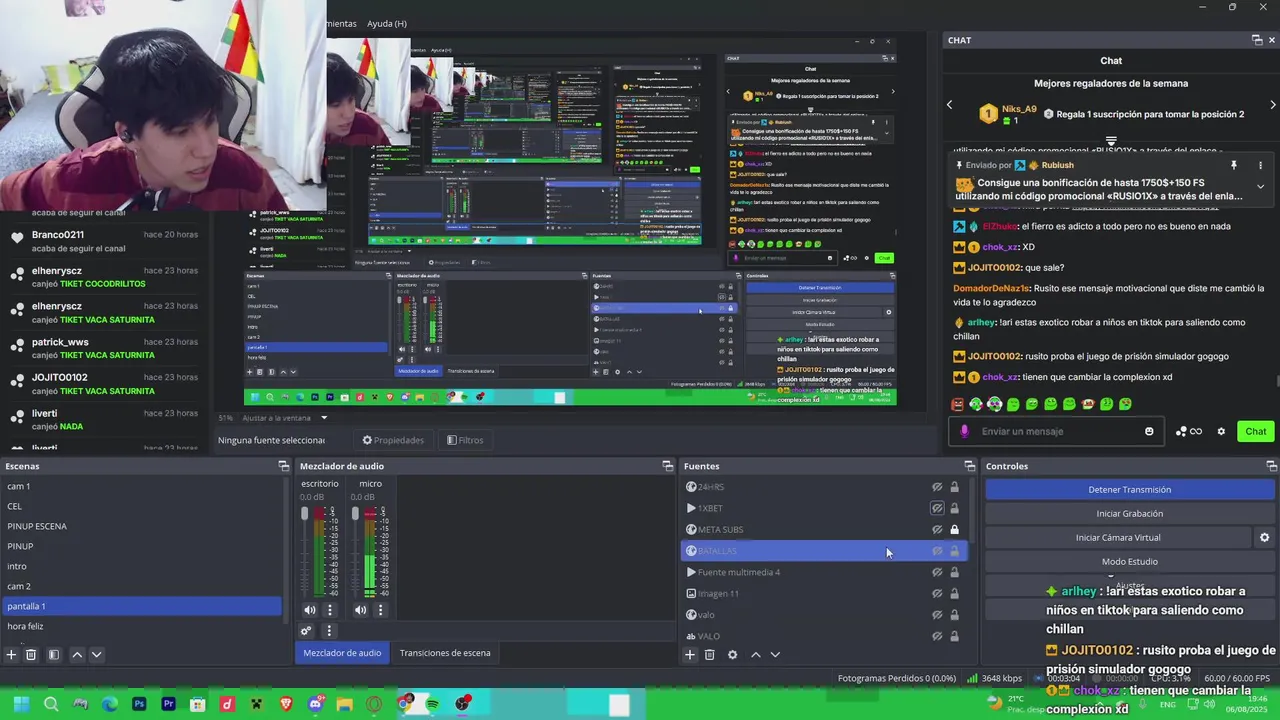Move selected source up in Fuentes

pyautogui.click(x=755, y=655)
